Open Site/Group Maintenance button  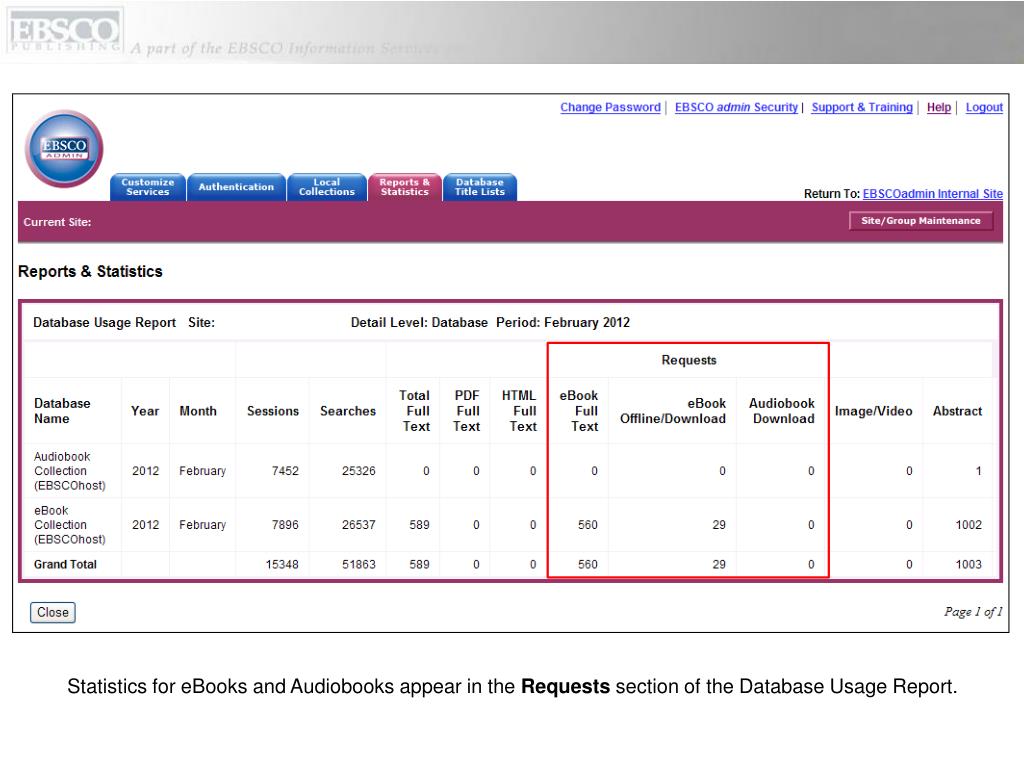click(x=921, y=221)
